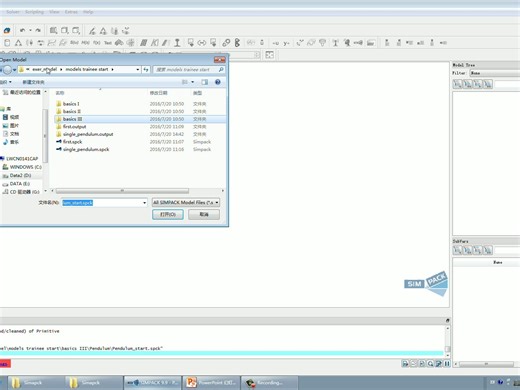Click the refresh button beside address bar

(146, 69)
